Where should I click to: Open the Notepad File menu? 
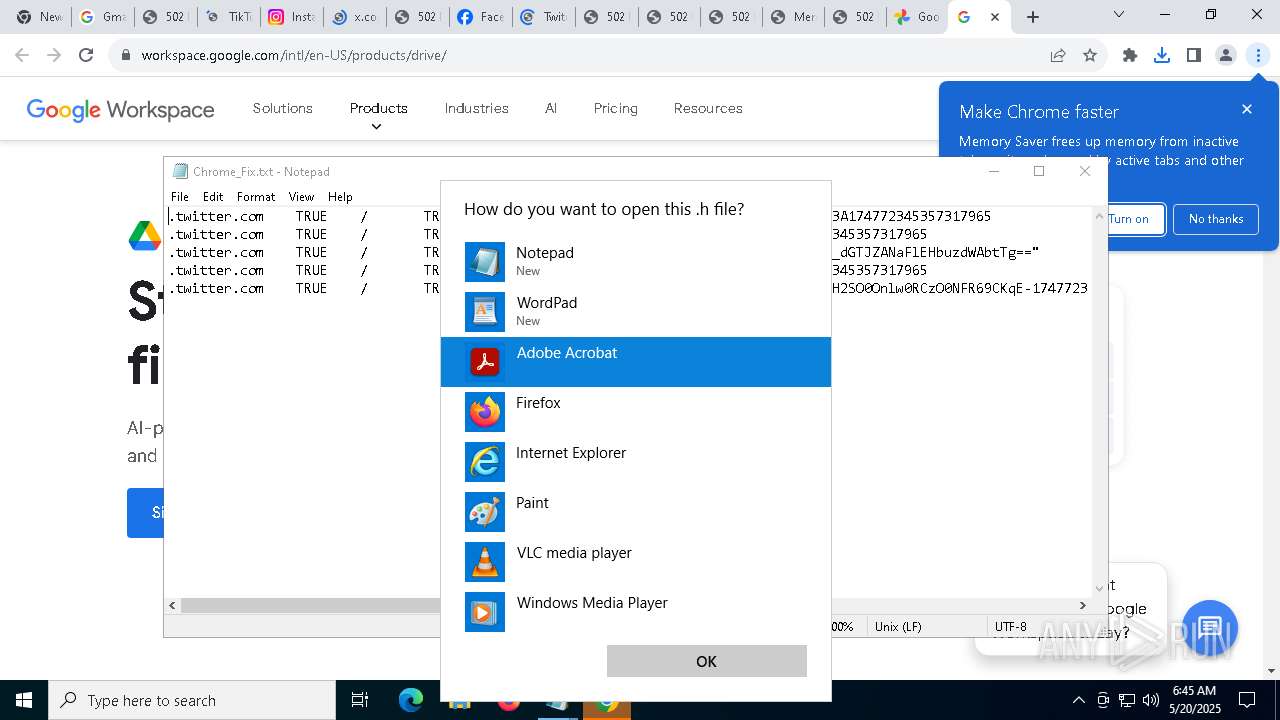[x=180, y=197]
